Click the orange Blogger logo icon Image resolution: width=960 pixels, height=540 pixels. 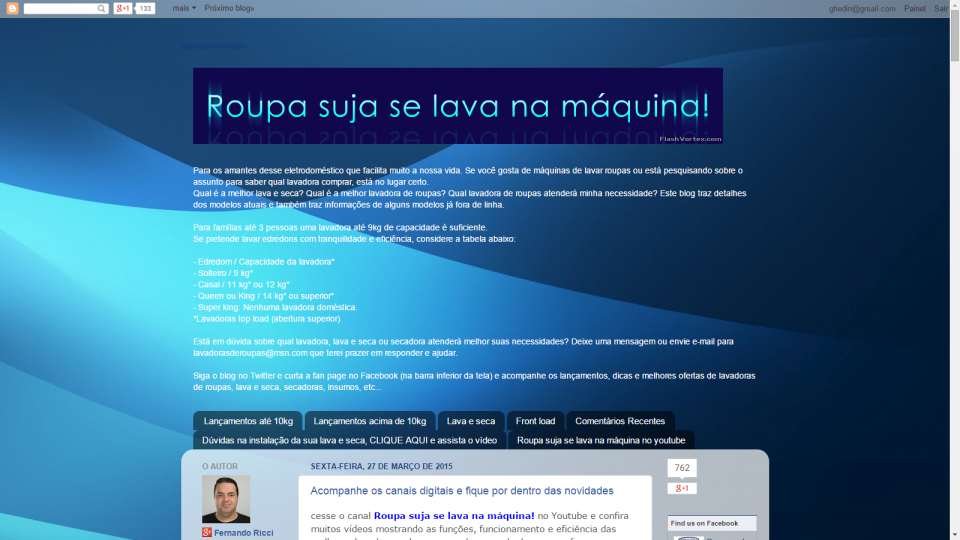point(12,8)
